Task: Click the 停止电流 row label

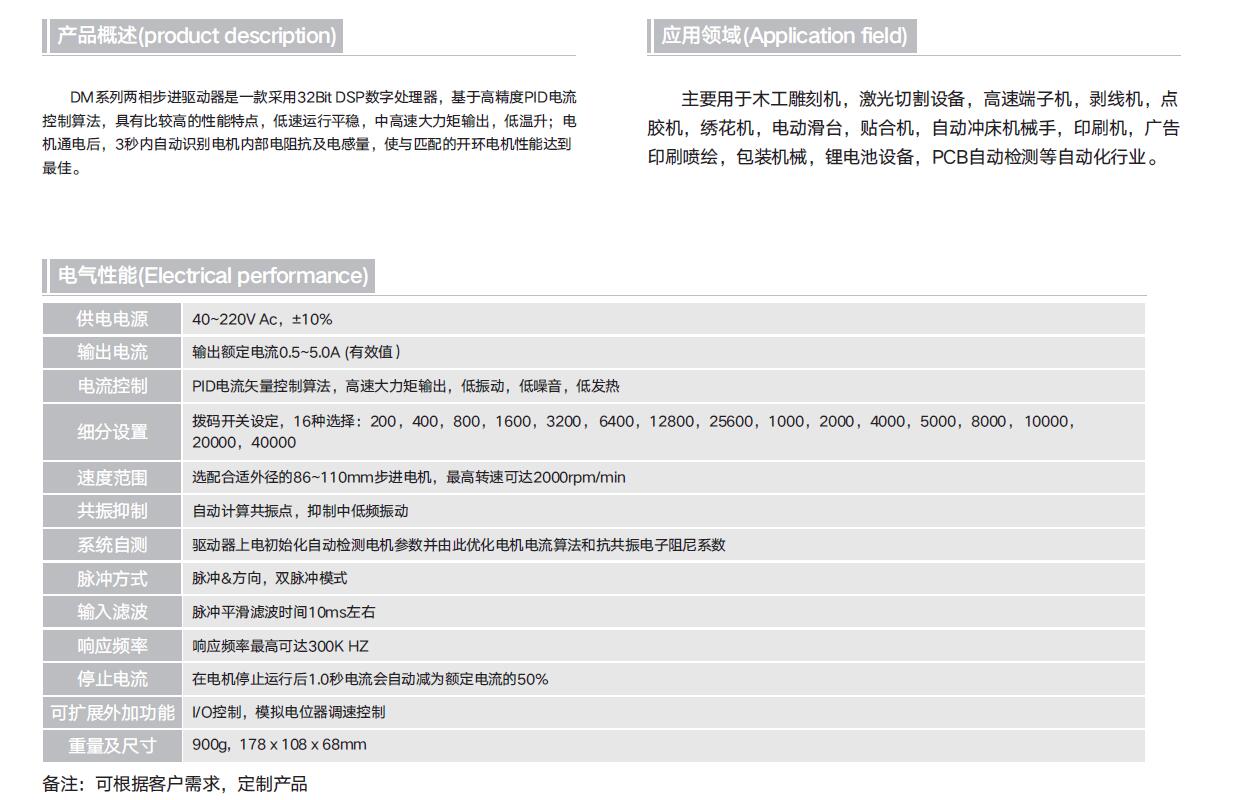Action: (x=112, y=679)
